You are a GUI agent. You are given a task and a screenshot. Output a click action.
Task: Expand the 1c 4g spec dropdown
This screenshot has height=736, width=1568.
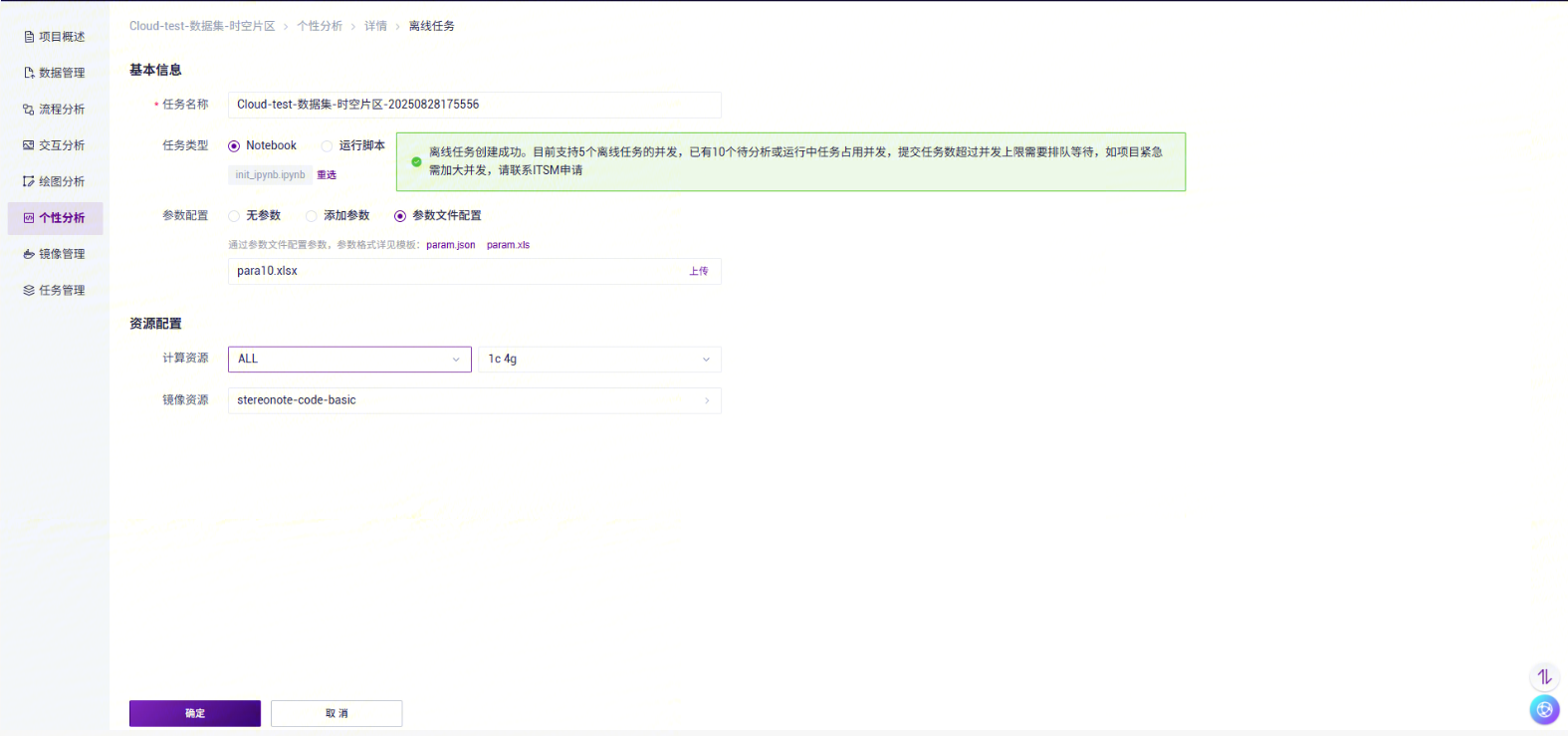coord(598,360)
